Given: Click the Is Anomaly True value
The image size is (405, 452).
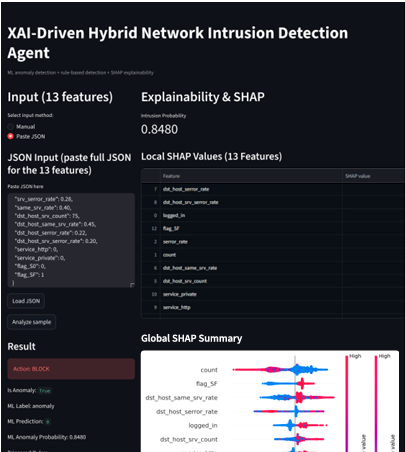Looking at the screenshot, I should [45, 391].
